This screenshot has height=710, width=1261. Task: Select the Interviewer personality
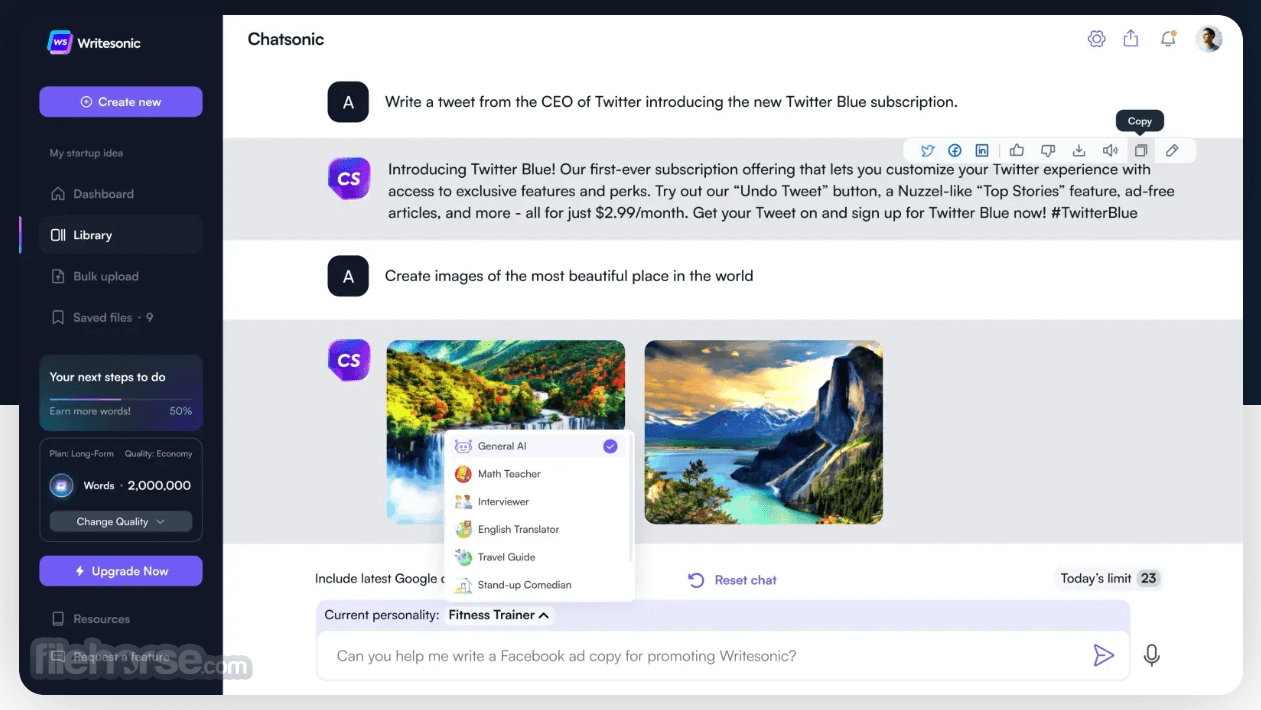tap(538, 502)
